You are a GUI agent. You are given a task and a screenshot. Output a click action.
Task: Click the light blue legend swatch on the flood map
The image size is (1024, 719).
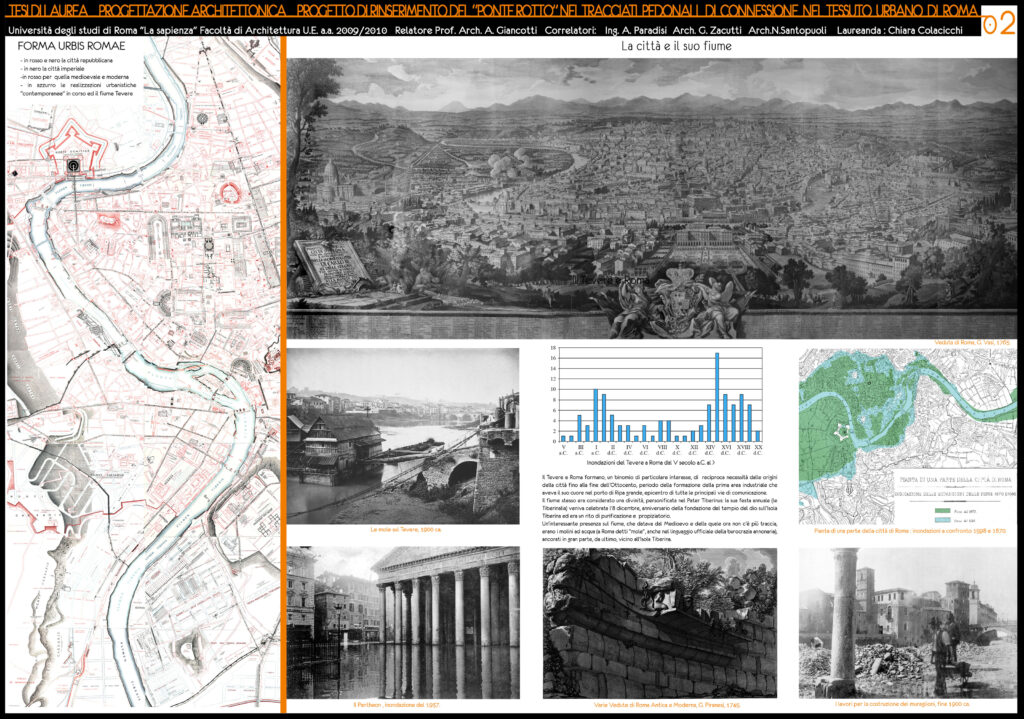coord(943,520)
